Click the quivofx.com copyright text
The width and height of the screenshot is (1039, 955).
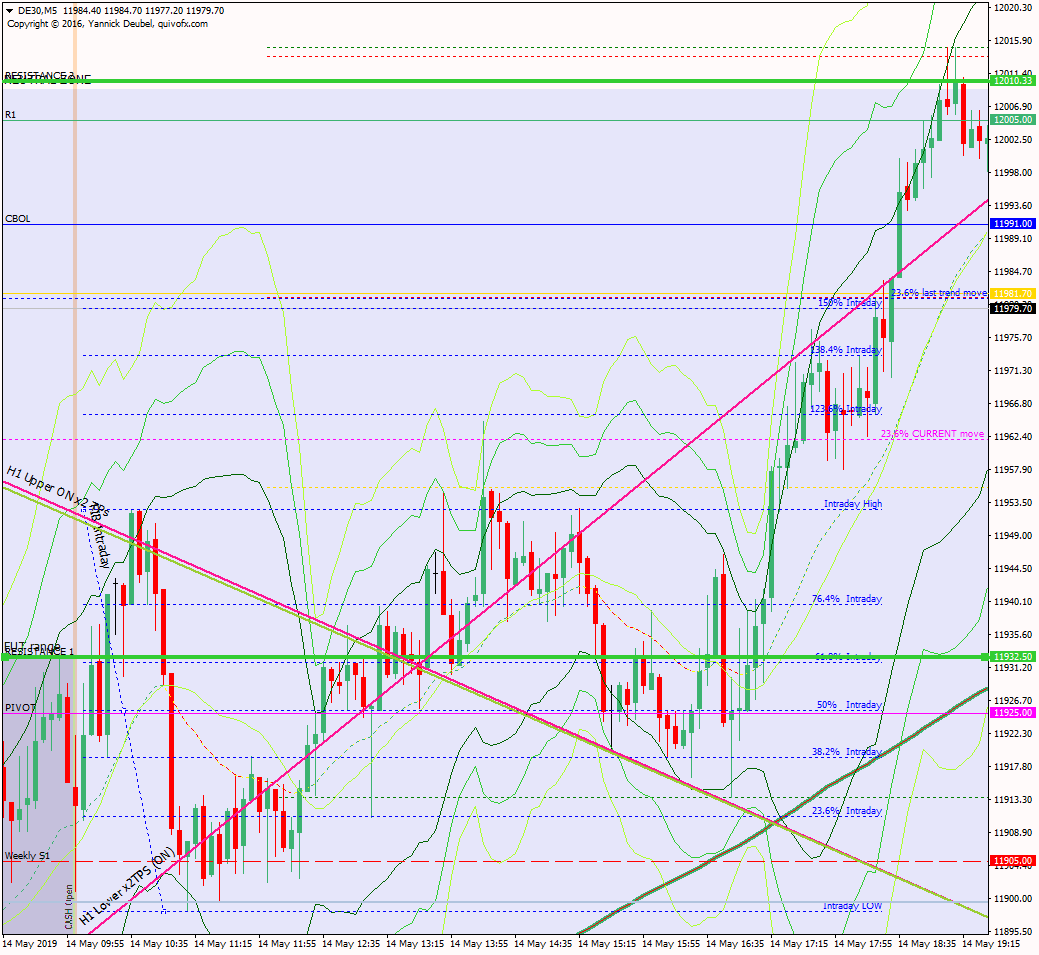(108, 23)
